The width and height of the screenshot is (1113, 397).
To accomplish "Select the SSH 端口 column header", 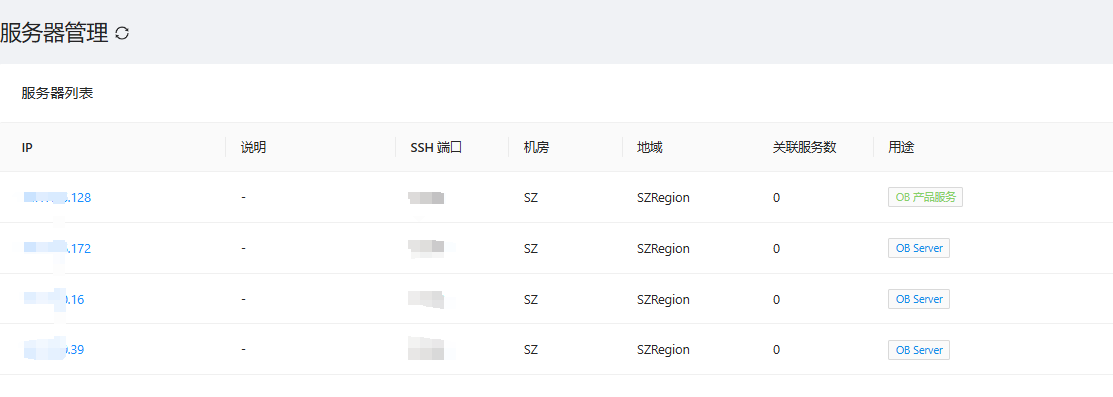I will 437,148.
